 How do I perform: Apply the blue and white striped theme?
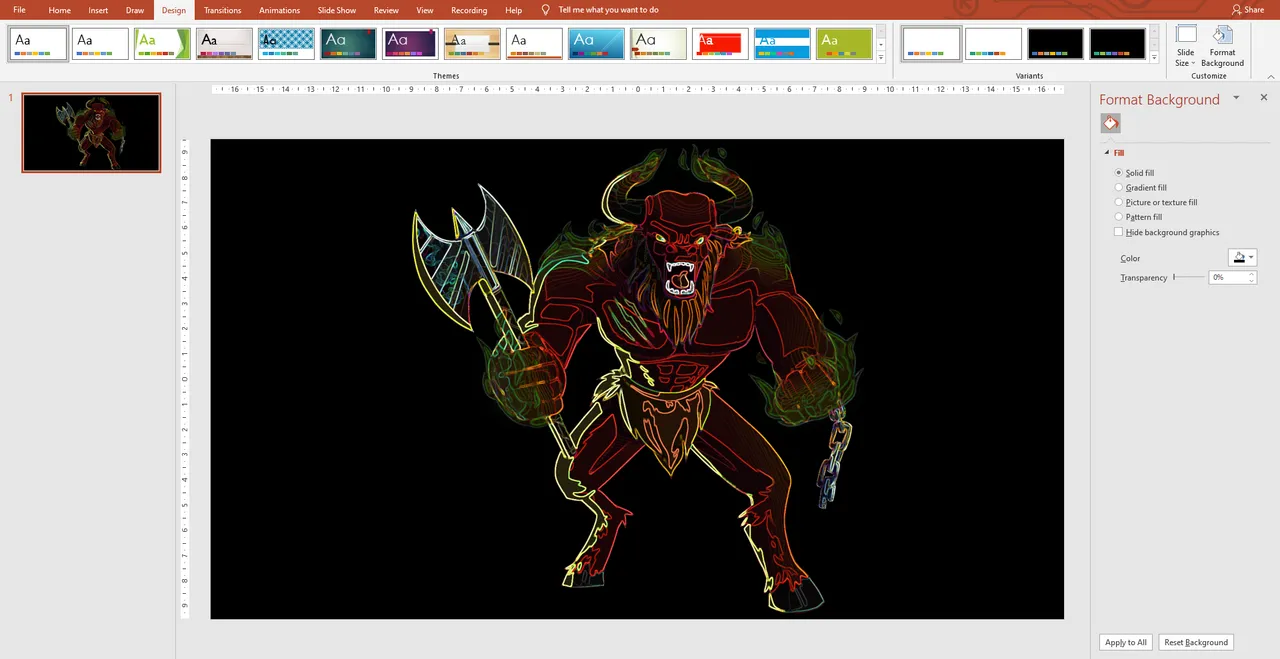782,43
